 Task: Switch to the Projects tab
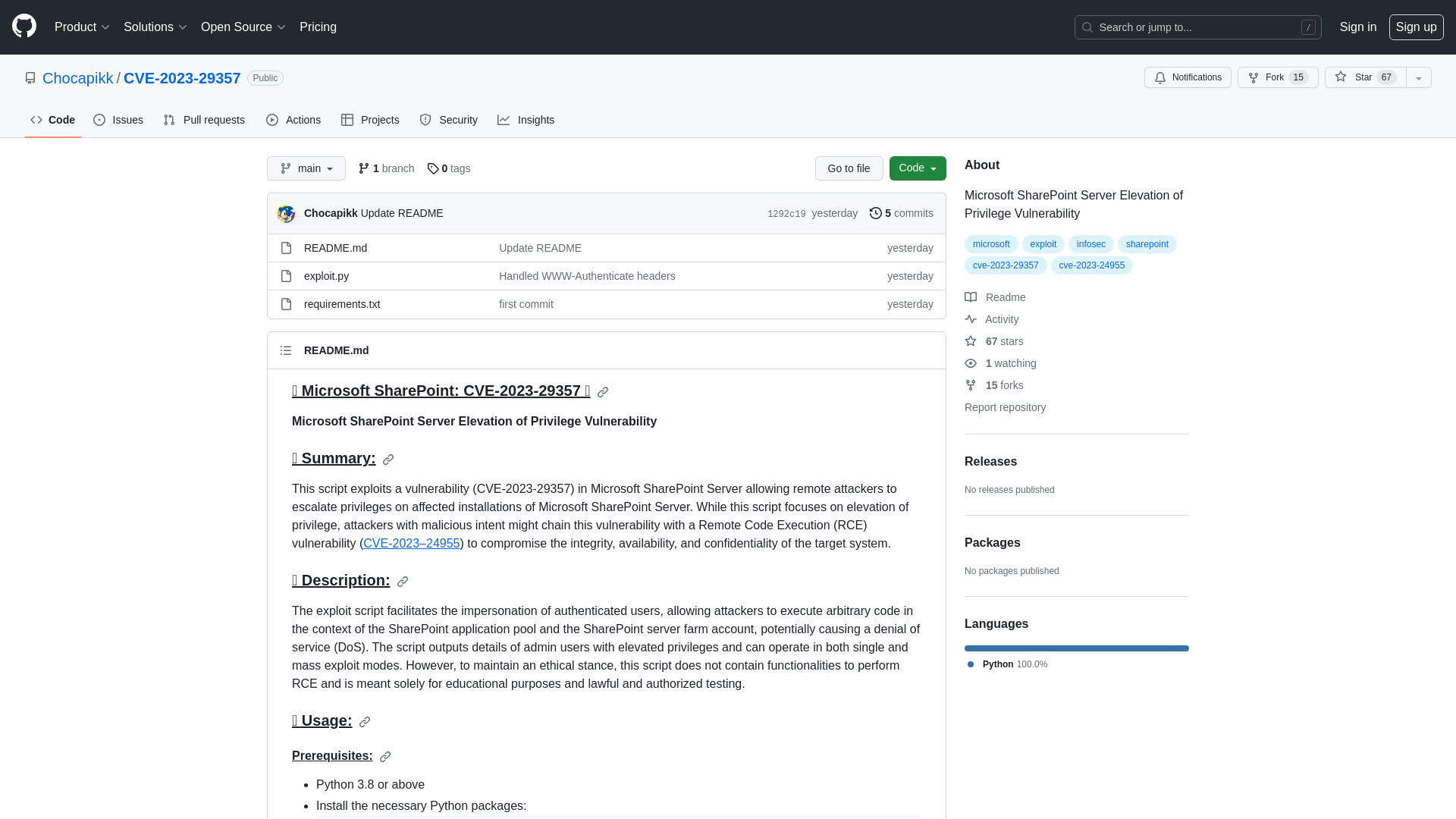[x=370, y=120]
